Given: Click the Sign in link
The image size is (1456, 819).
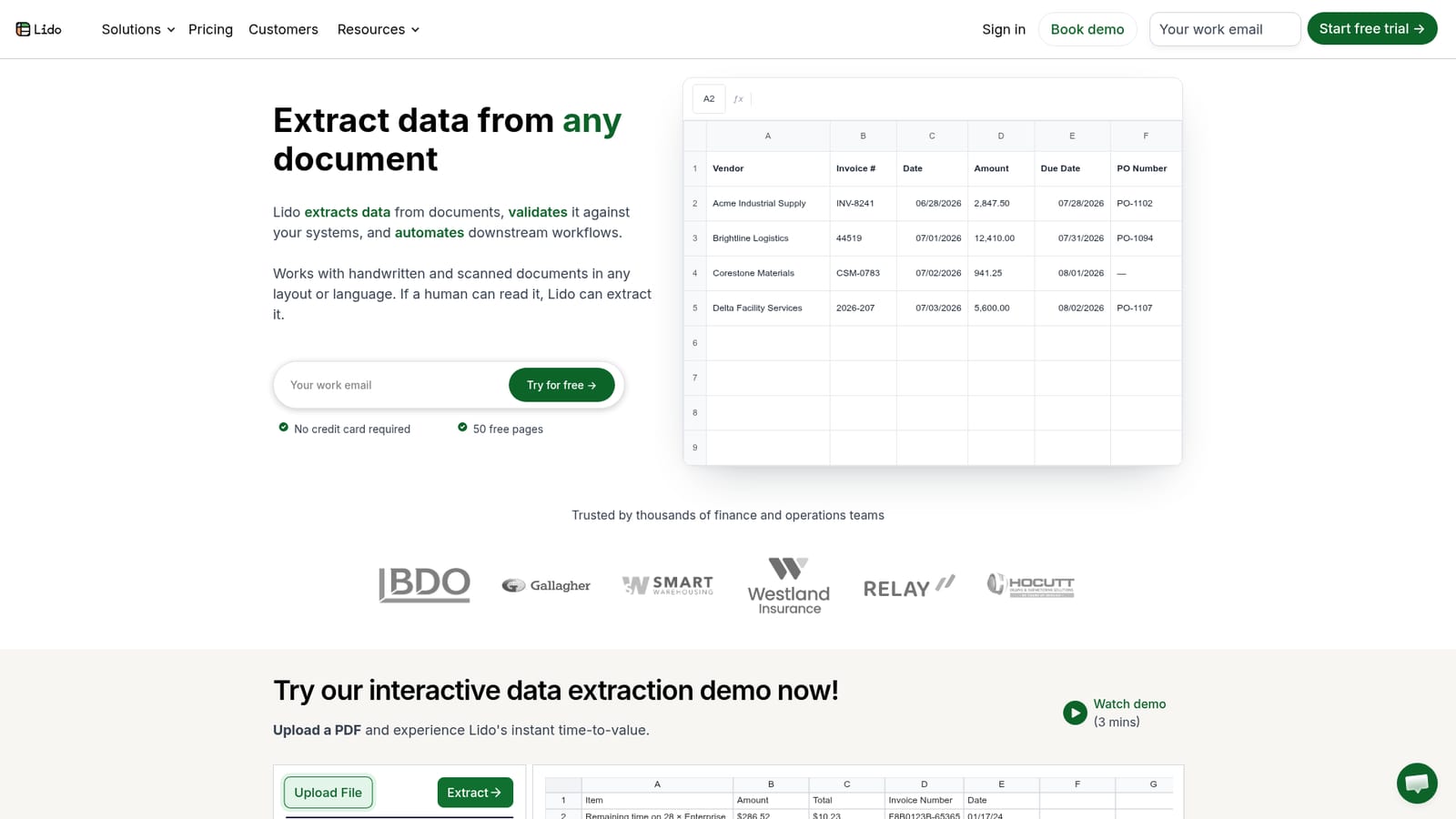Looking at the screenshot, I should (1004, 29).
